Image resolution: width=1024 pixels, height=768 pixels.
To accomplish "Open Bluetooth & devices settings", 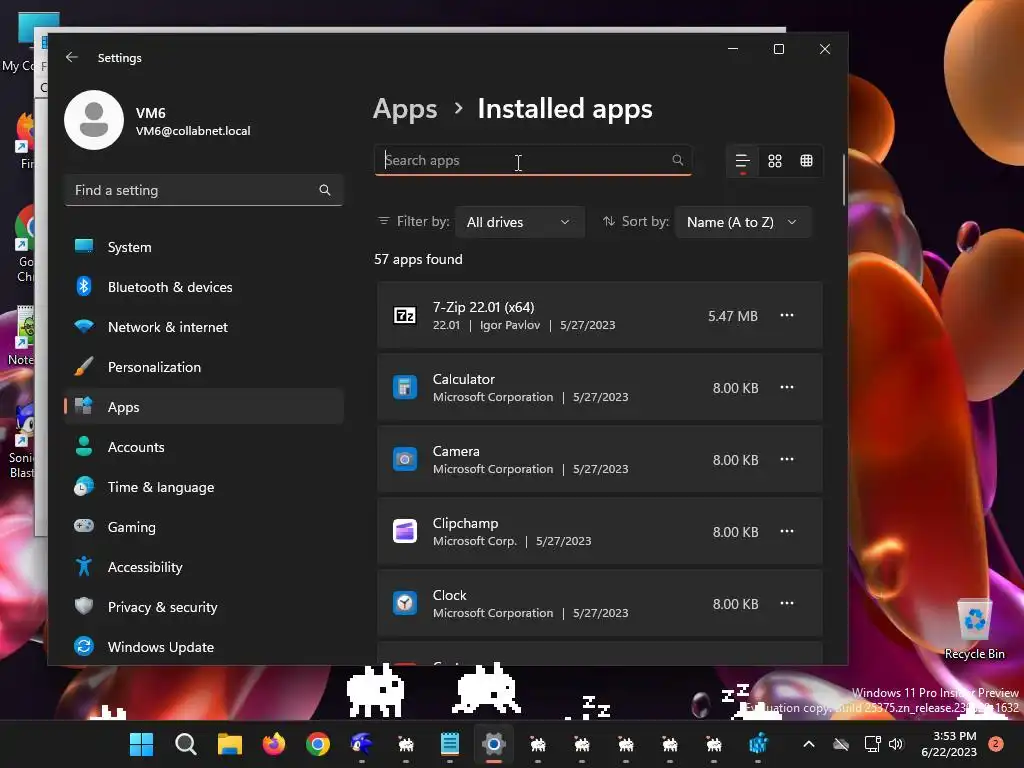I will (204, 287).
